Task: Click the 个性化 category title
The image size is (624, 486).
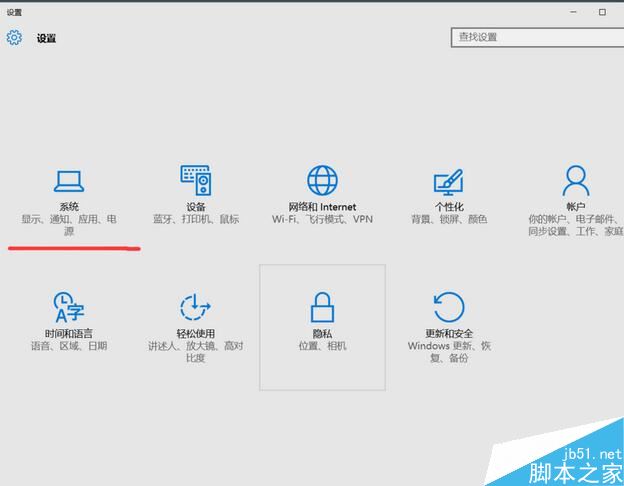Action: pyautogui.click(x=449, y=207)
